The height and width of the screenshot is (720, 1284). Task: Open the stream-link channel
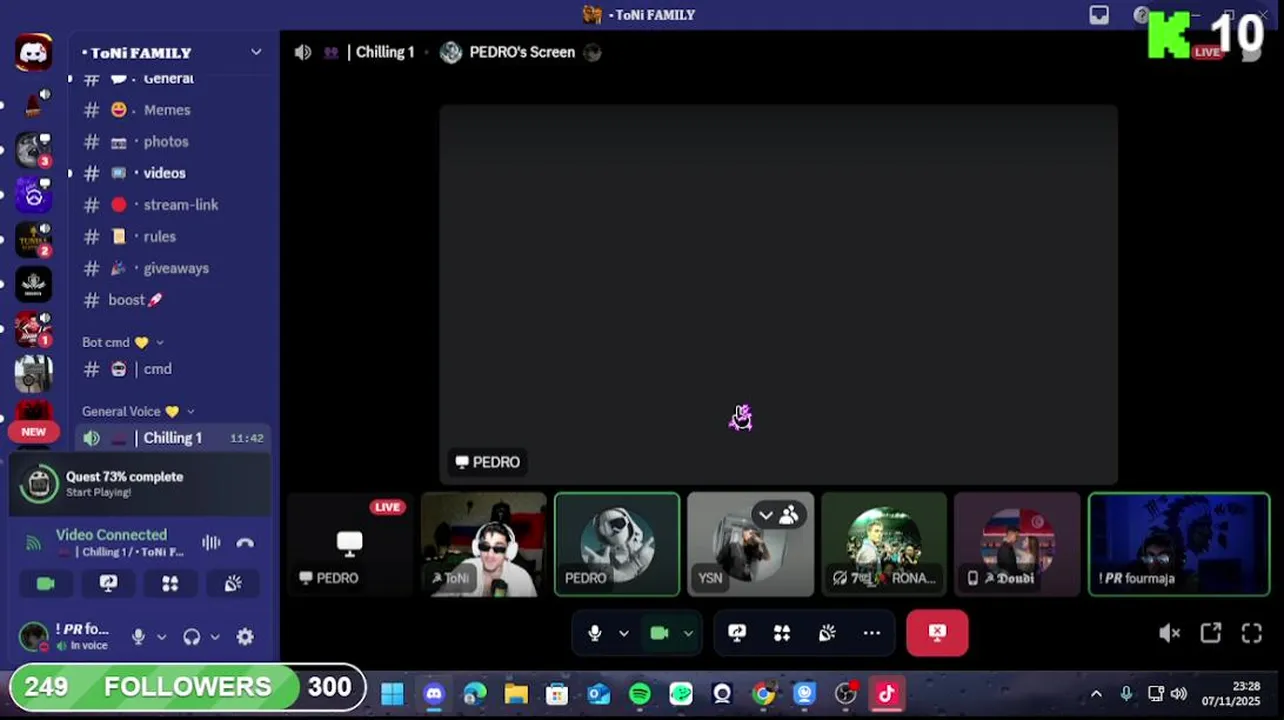point(172,205)
